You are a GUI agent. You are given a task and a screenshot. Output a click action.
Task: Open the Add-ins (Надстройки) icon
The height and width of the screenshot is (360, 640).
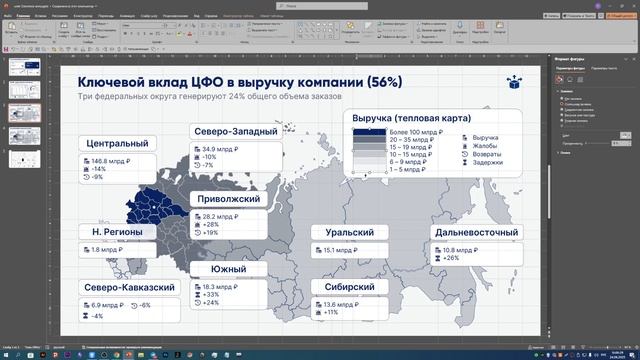click(480, 26)
